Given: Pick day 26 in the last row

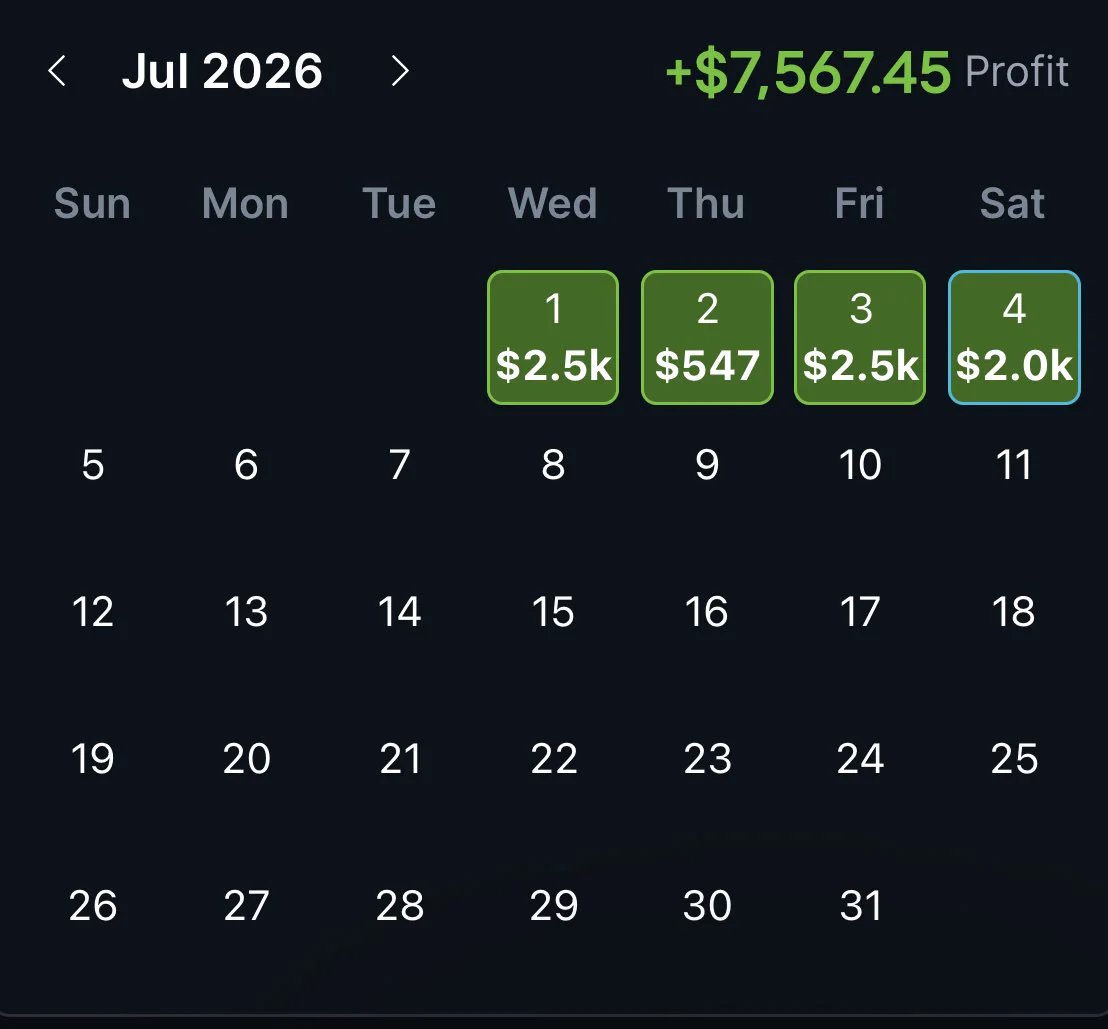Looking at the screenshot, I should click(x=93, y=906).
